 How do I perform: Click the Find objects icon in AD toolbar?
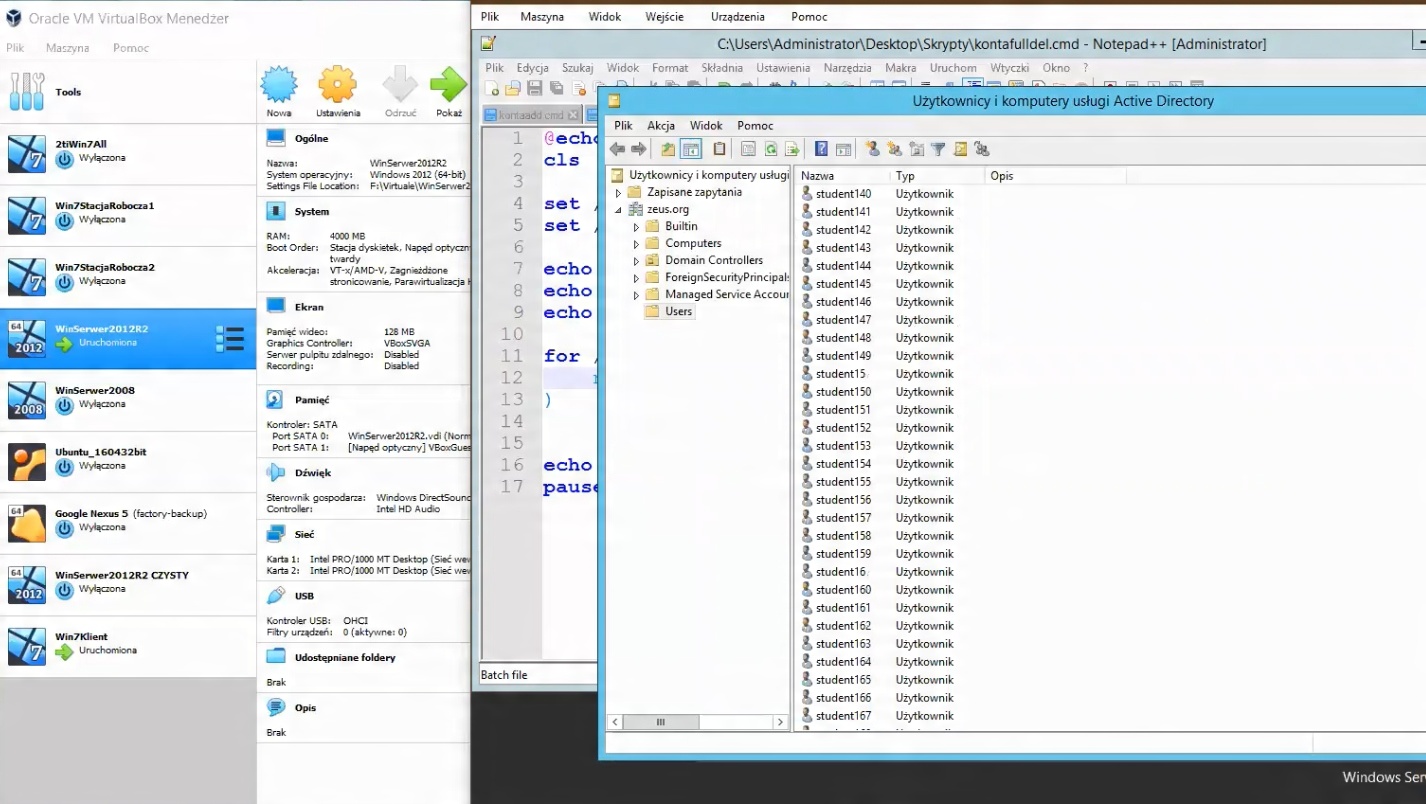pos(960,149)
